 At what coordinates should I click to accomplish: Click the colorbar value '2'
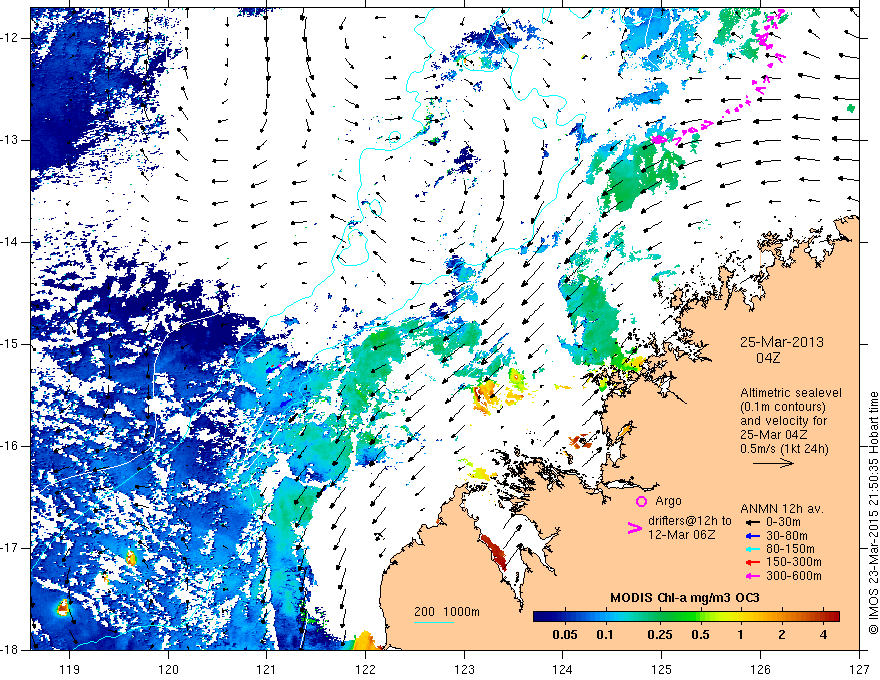point(782,635)
